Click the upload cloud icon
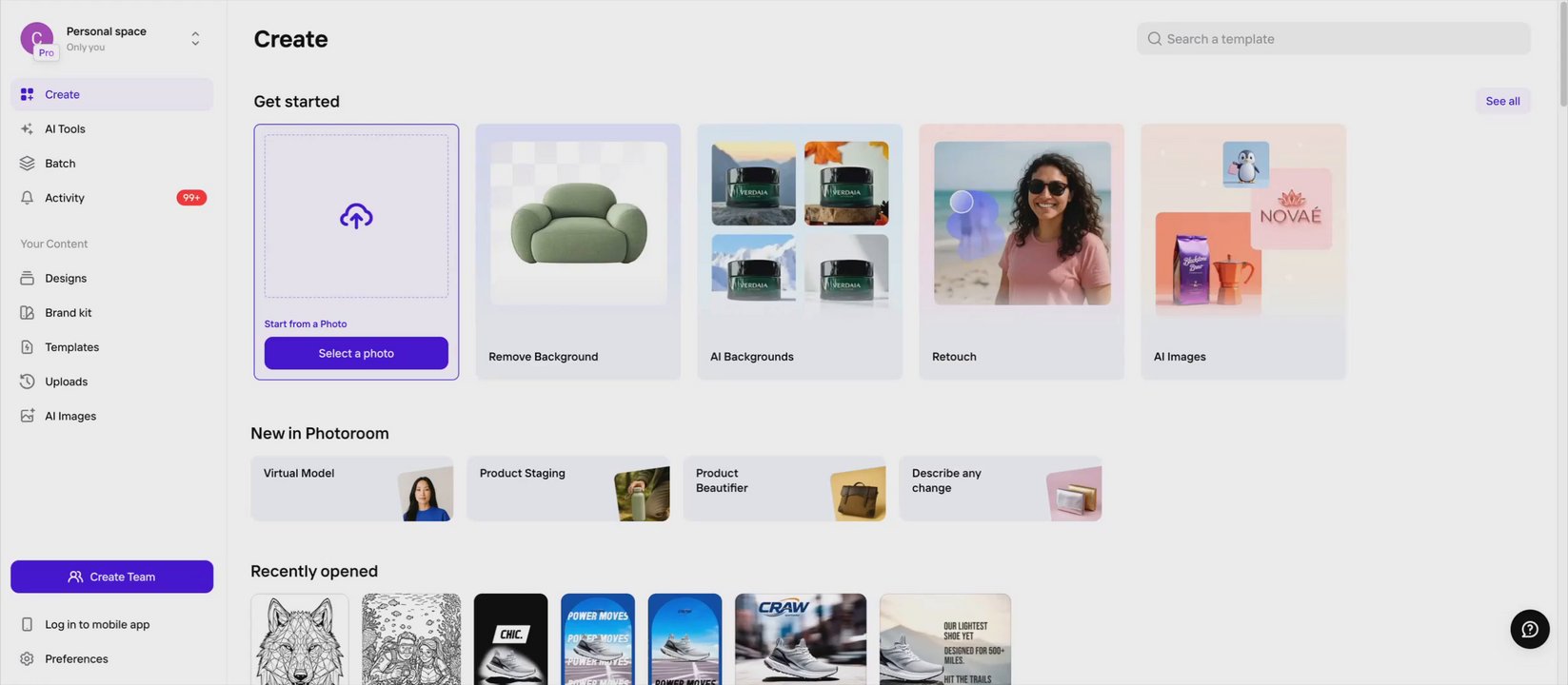 tap(356, 216)
